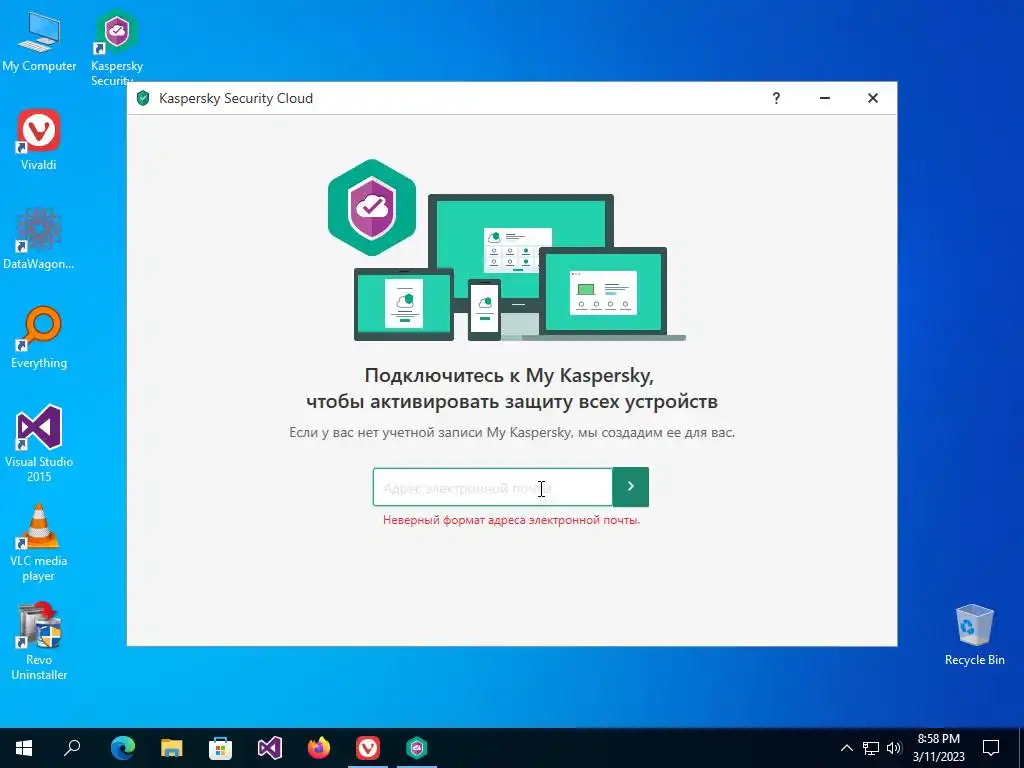1024x768 pixels.
Task: Click the text 'Если у вас нет учетной записи'
Action: (x=386, y=432)
